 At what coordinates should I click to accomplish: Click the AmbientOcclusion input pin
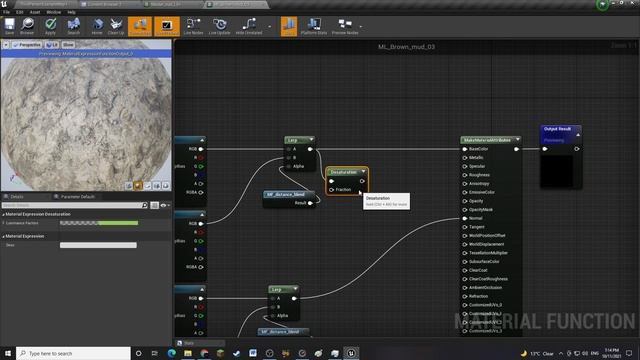tap(465, 288)
